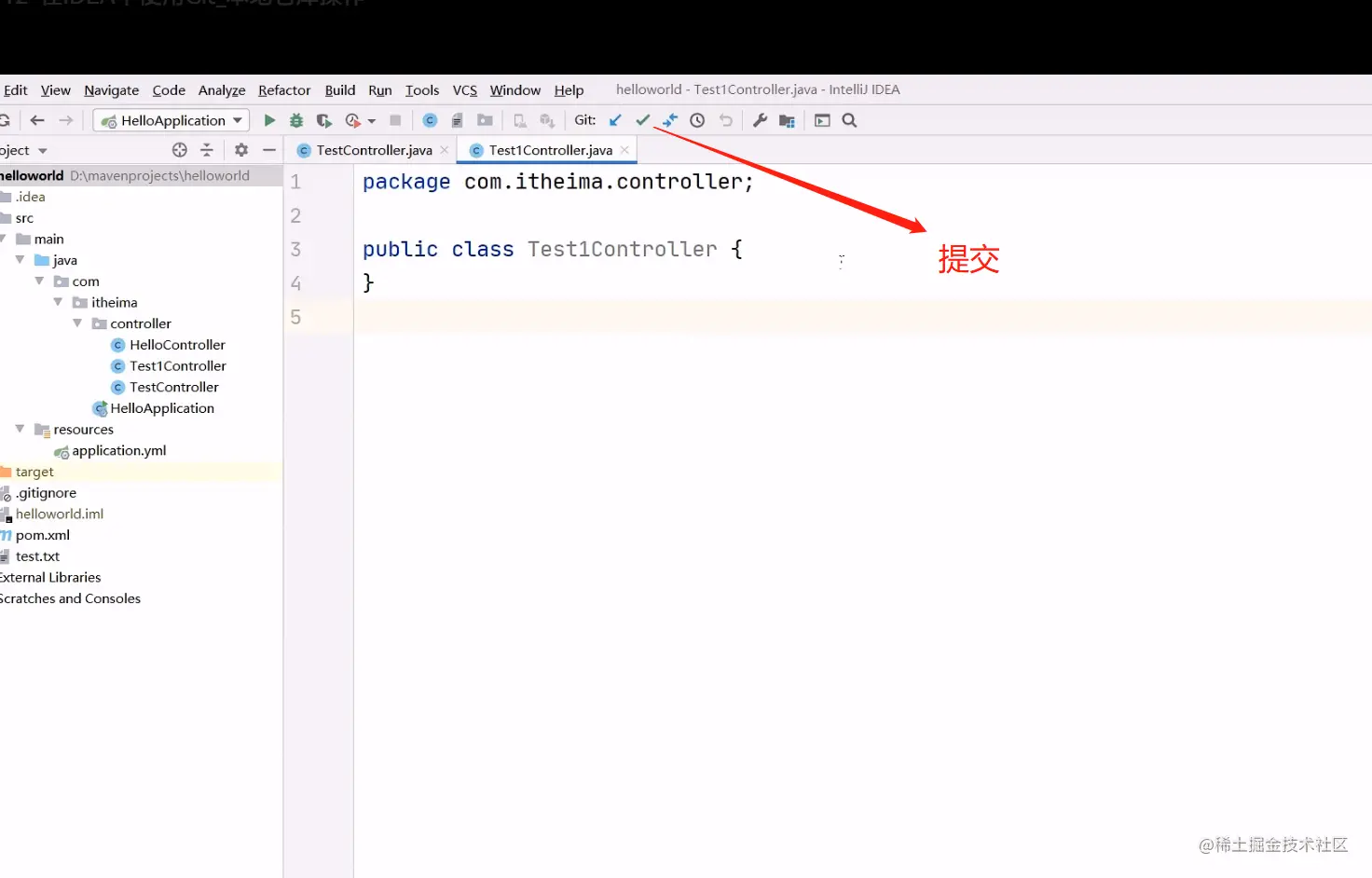
Task: Open the profiler run options arrow
Action: (x=371, y=121)
